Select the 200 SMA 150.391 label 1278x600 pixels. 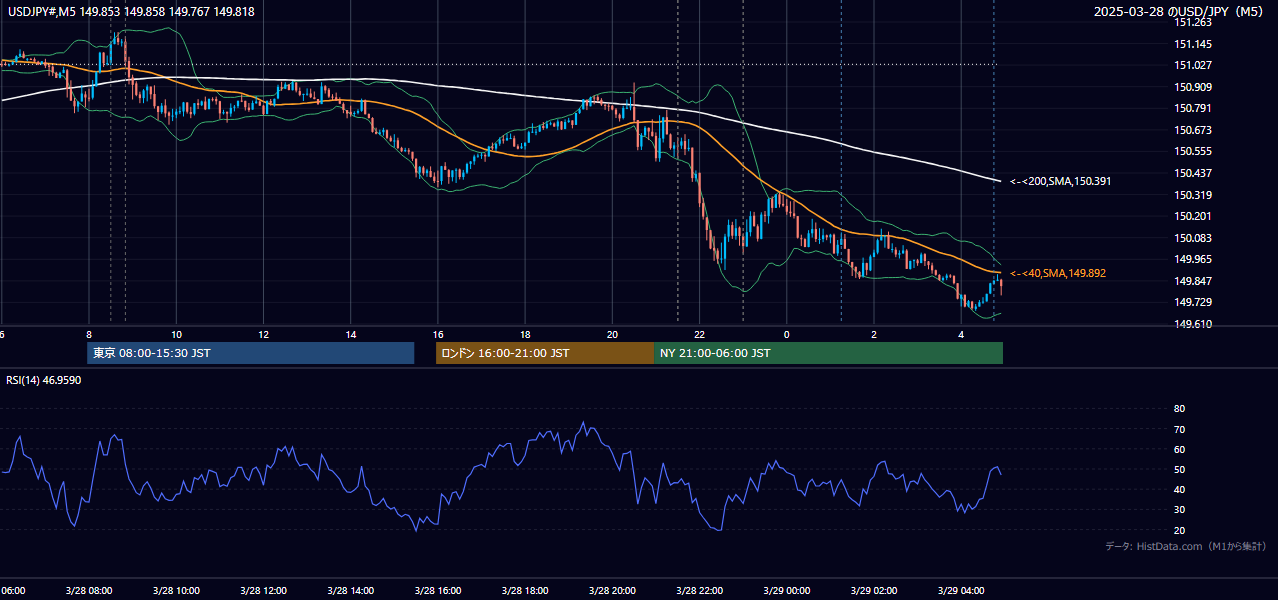point(1060,182)
